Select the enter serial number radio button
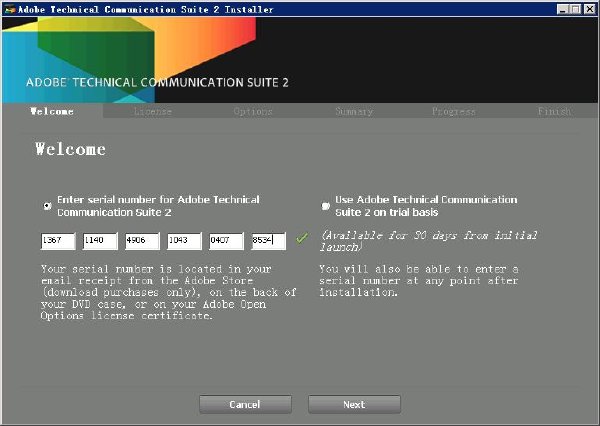The width and height of the screenshot is (600, 426). pos(47,206)
